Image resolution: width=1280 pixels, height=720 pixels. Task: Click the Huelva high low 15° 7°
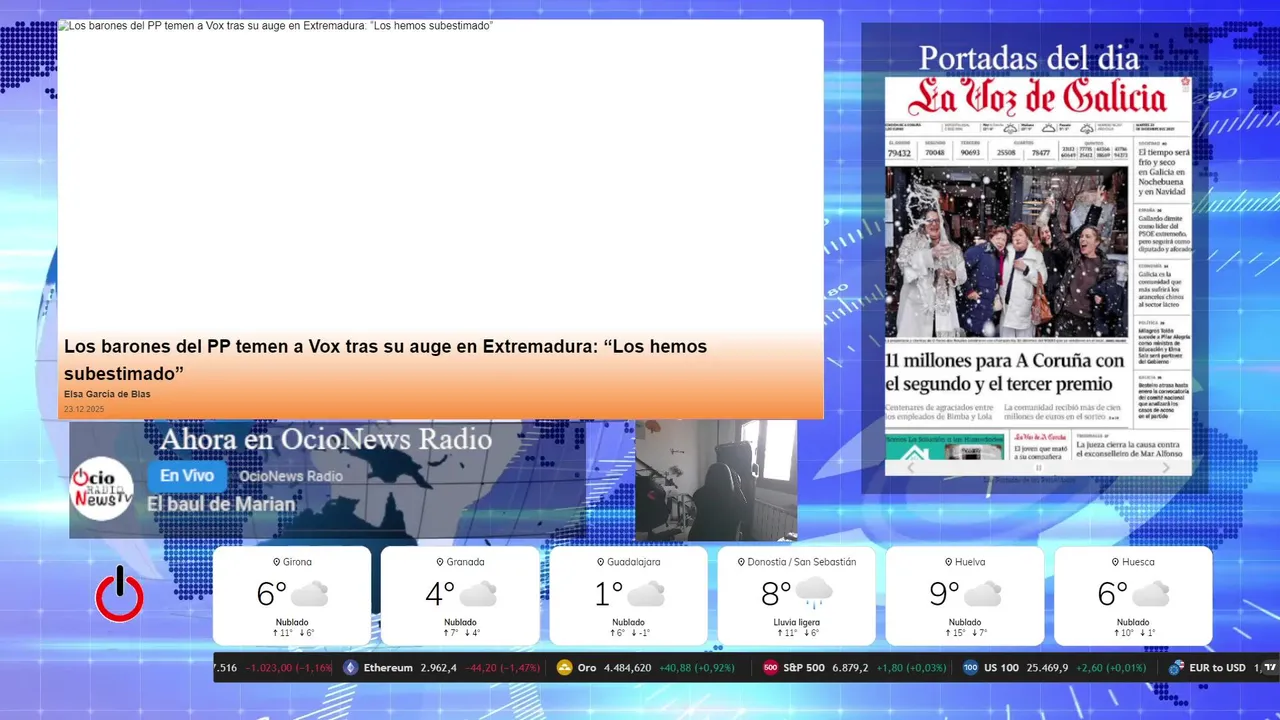(965, 633)
